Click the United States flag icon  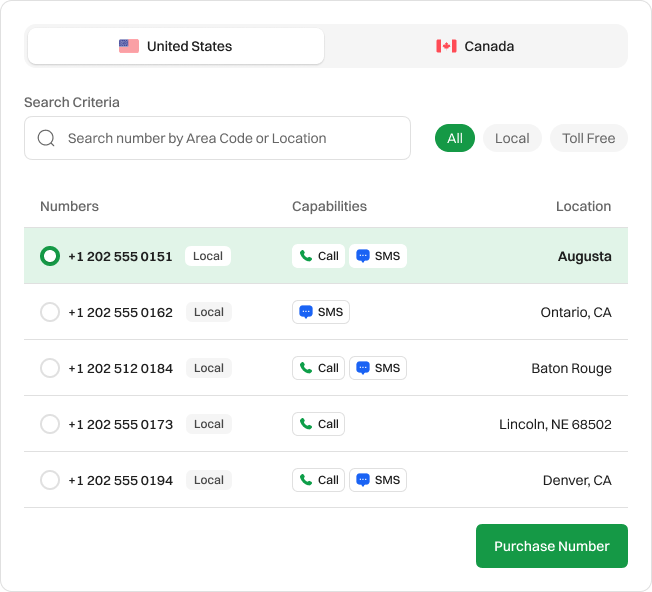[129, 46]
